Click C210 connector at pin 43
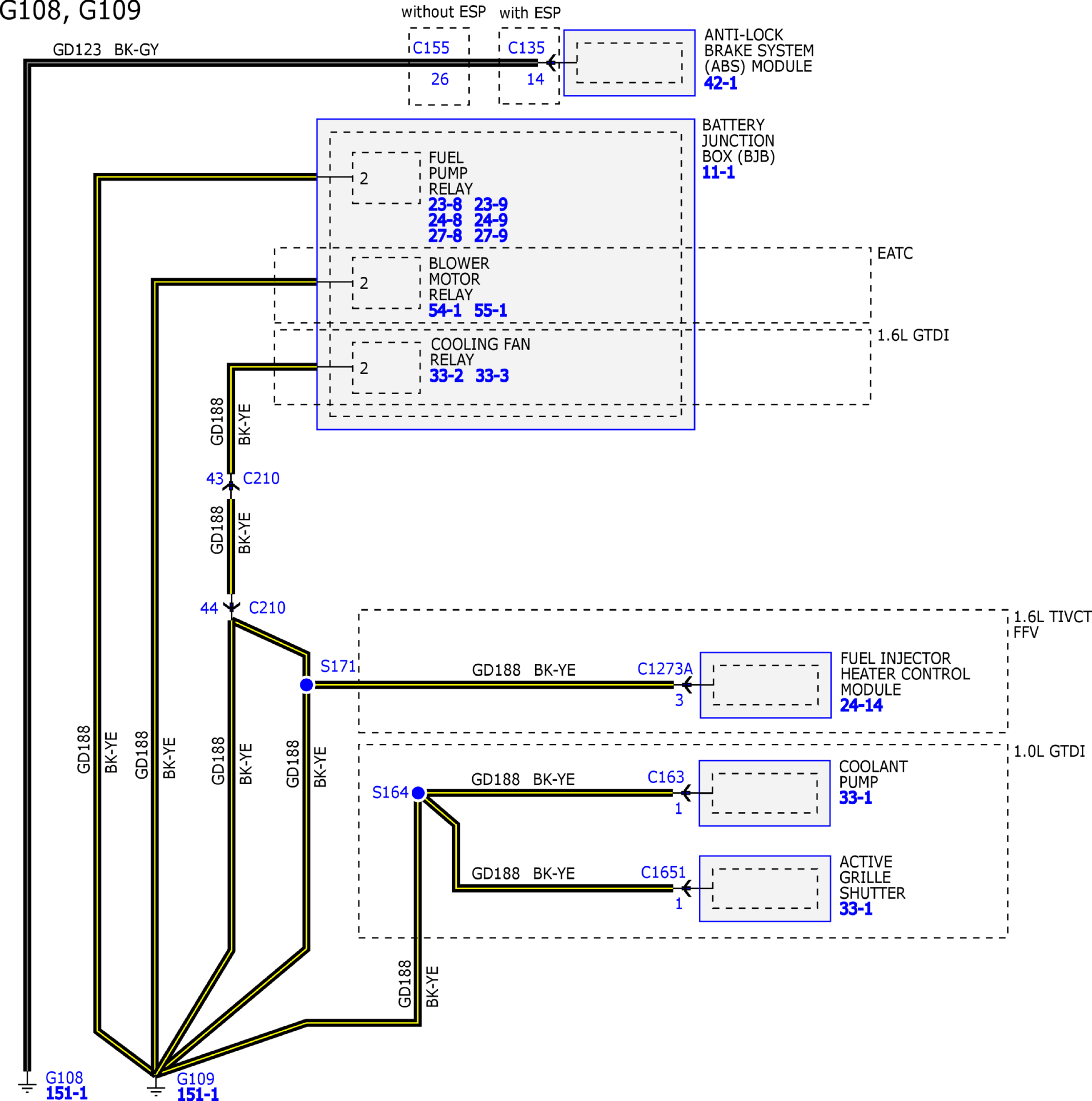The image size is (1092, 1101). 261,478
